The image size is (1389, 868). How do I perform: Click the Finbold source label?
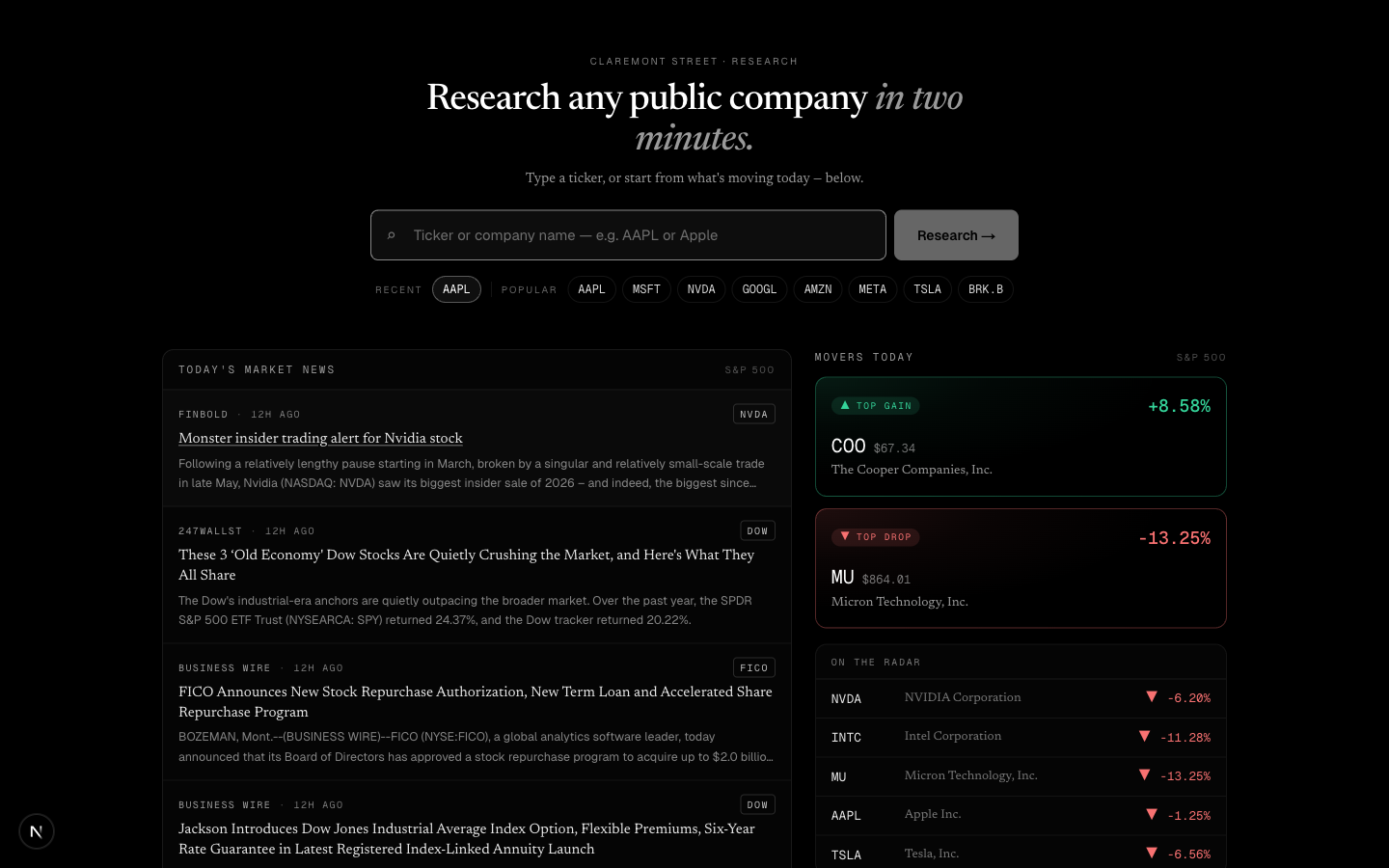click(204, 415)
